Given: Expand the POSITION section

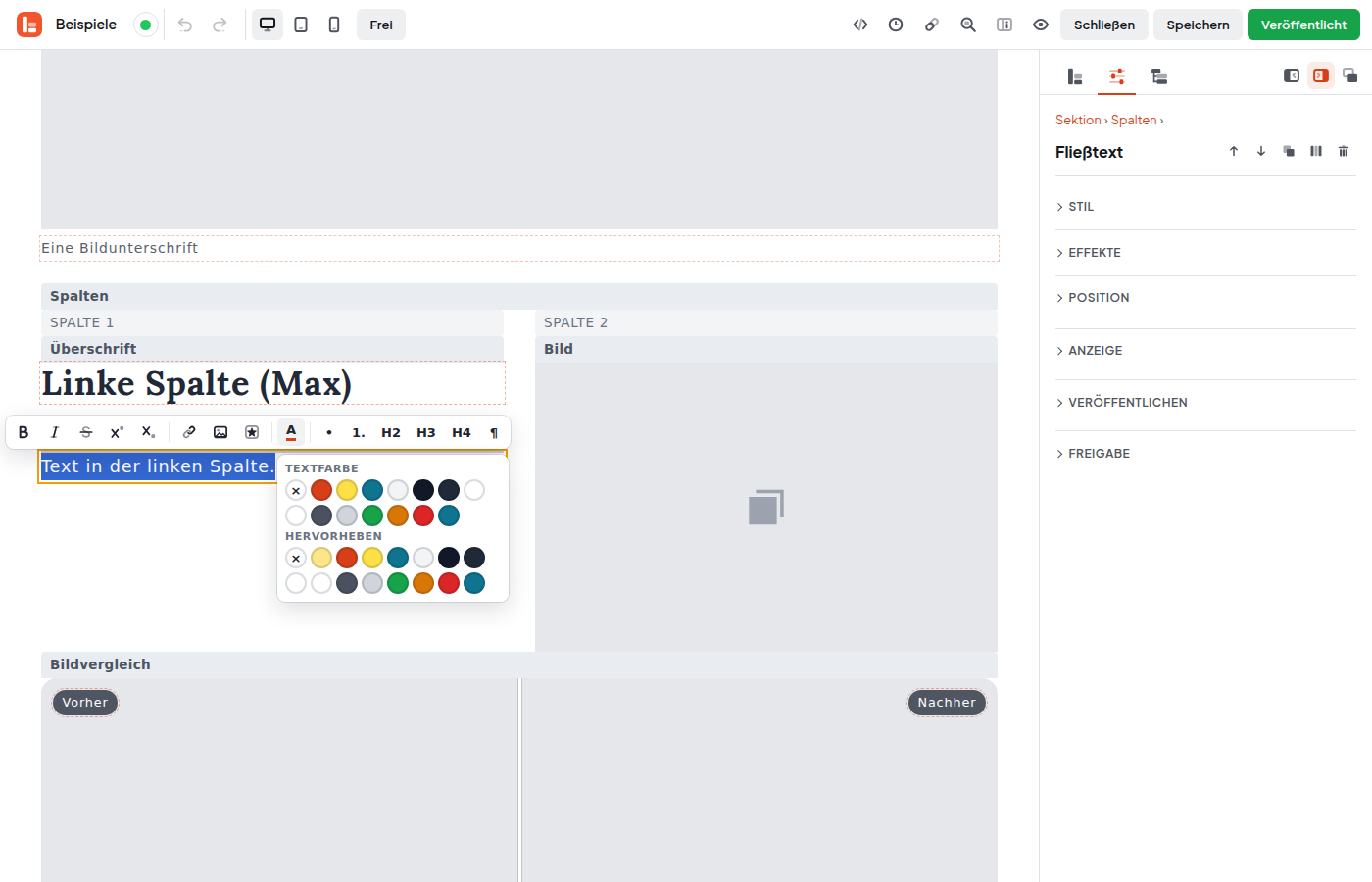Looking at the screenshot, I should click(1205, 298).
